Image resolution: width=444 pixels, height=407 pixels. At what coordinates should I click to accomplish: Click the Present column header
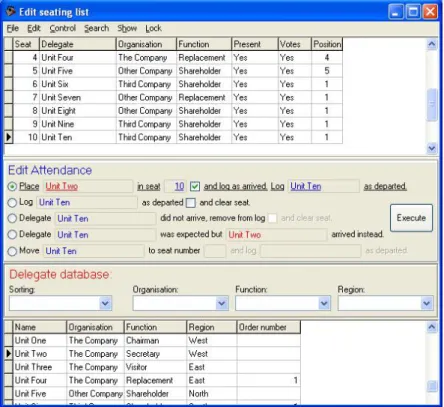coord(255,44)
